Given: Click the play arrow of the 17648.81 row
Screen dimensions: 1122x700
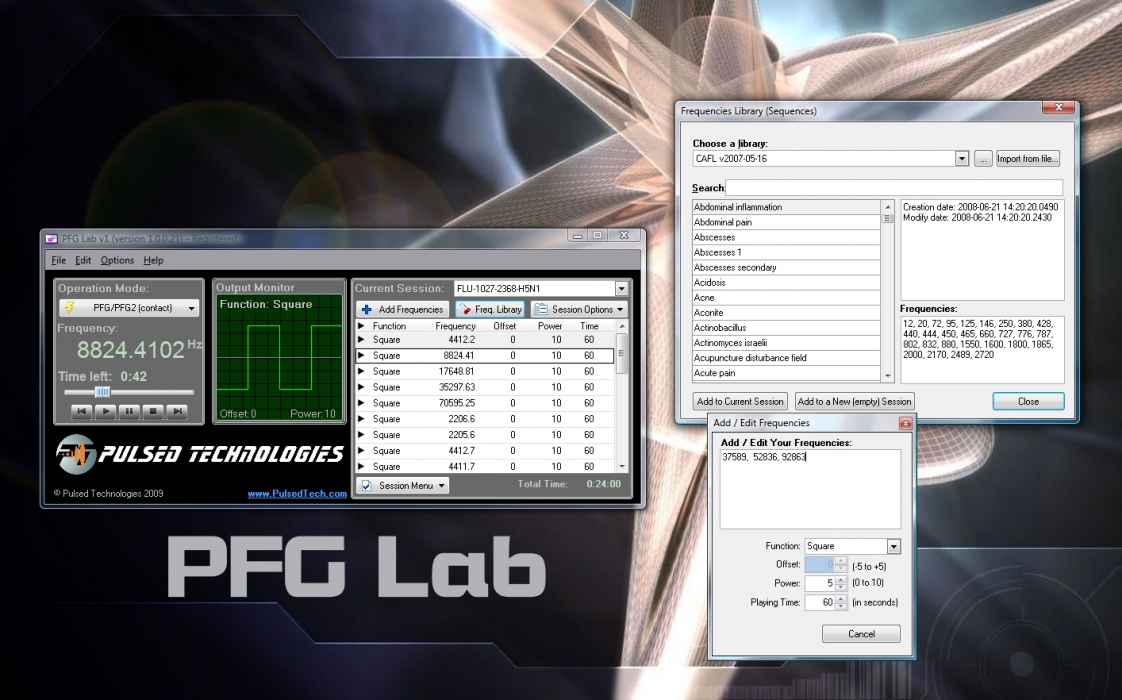Looking at the screenshot, I should tap(361, 371).
